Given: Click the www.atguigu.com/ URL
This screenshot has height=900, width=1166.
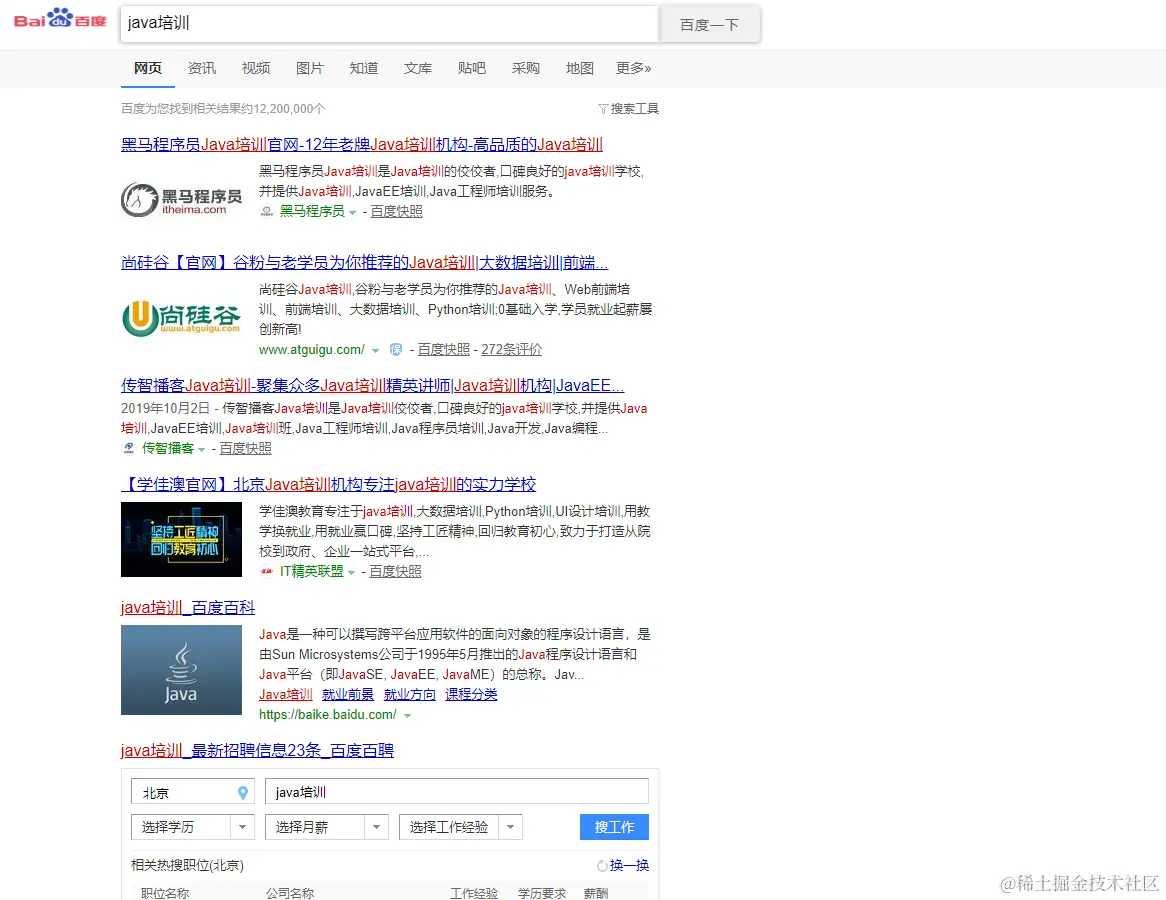Looking at the screenshot, I should point(312,350).
